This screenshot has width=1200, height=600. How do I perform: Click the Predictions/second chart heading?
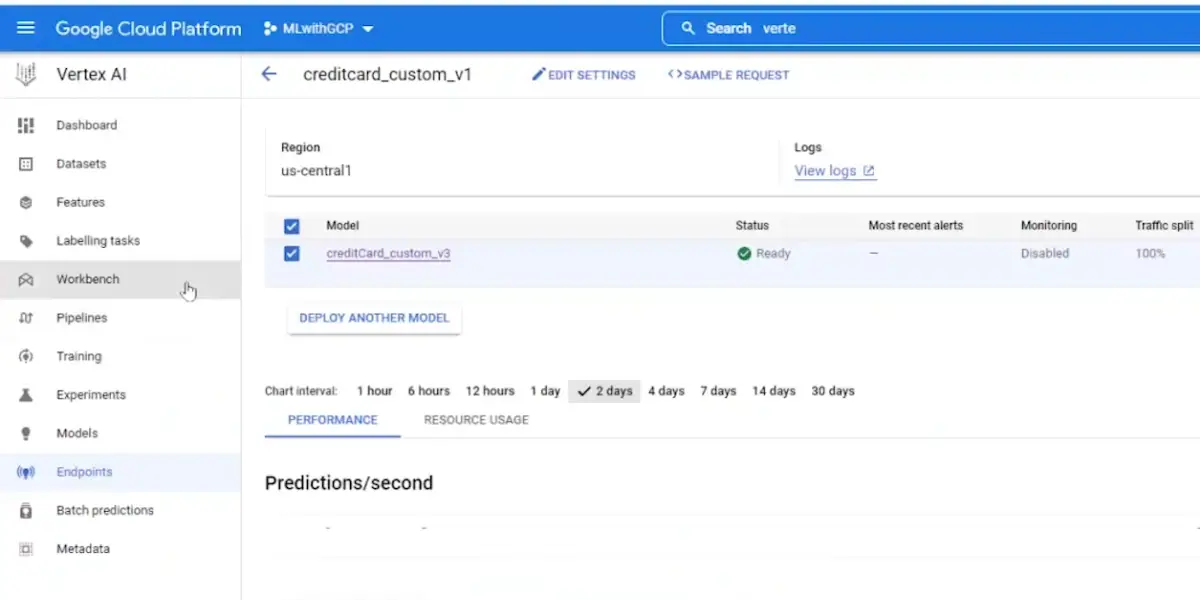tap(349, 483)
